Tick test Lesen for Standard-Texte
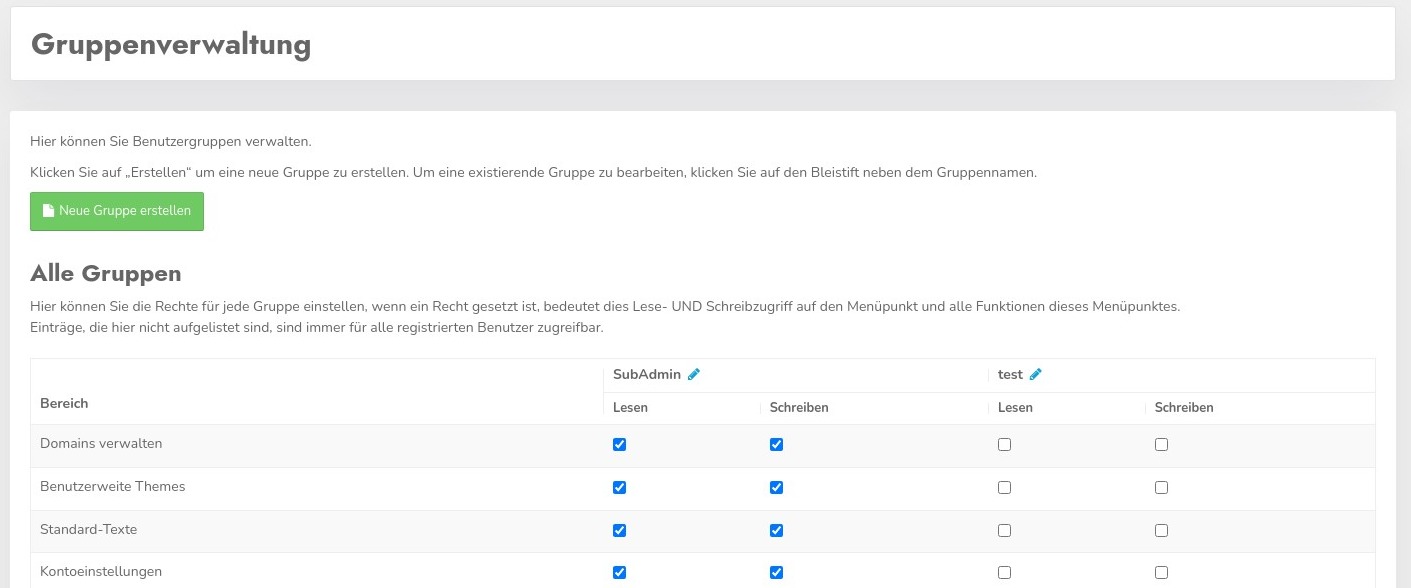This screenshot has width=1411, height=588. pos(1004,530)
